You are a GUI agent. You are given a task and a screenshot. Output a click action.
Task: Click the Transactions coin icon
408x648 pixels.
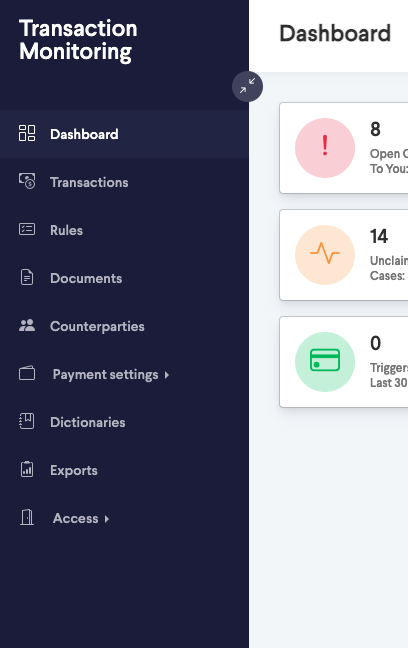tap(27, 181)
